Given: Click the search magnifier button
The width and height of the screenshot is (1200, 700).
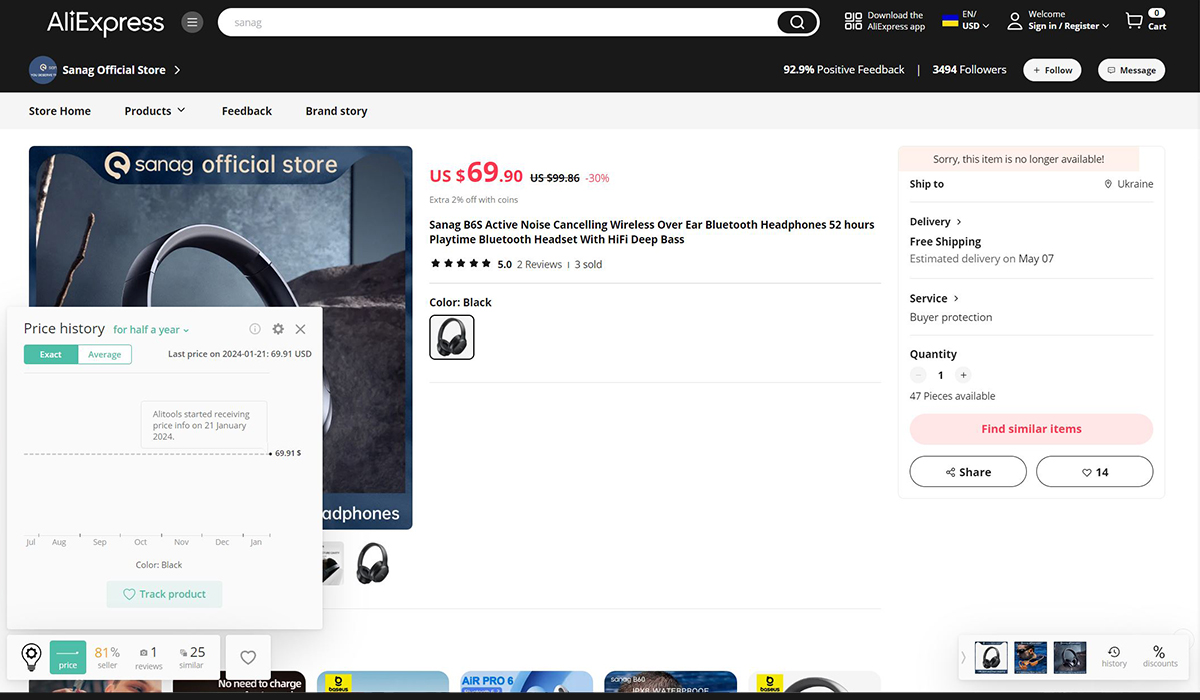Looking at the screenshot, I should (797, 22).
